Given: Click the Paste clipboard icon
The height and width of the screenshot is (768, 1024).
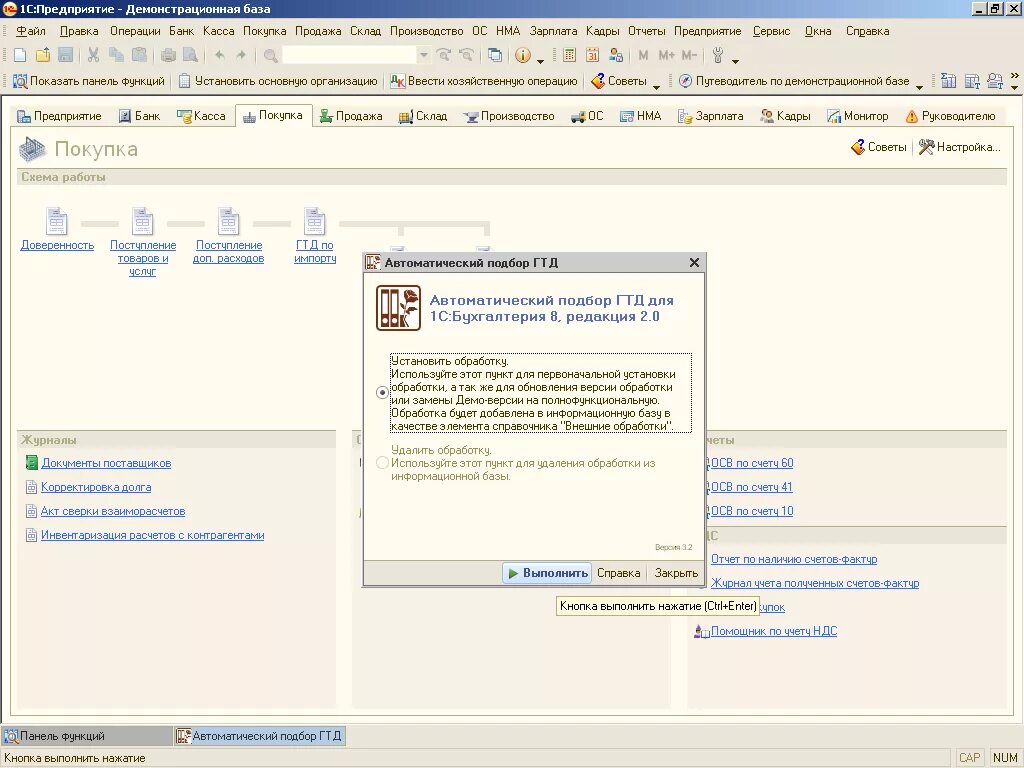Looking at the screenshot, I should [139, 56].
